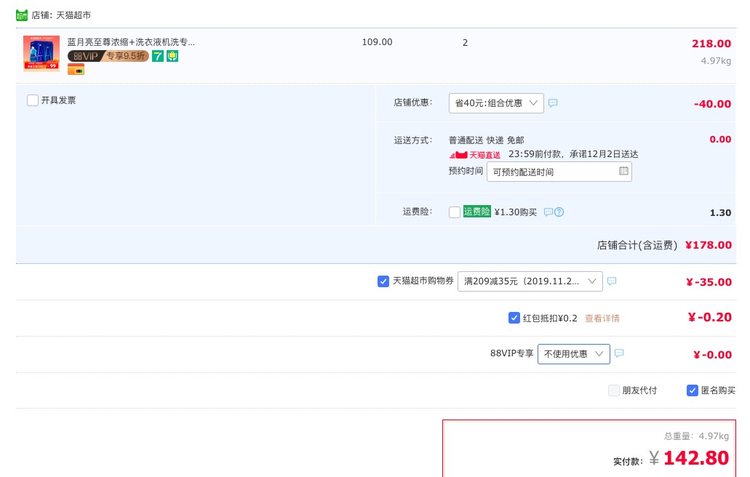Screen dimensions: 750x477
Task: Click the 普通配送 快递 免邮 shipping text
Action: click(x=486, y=140)
